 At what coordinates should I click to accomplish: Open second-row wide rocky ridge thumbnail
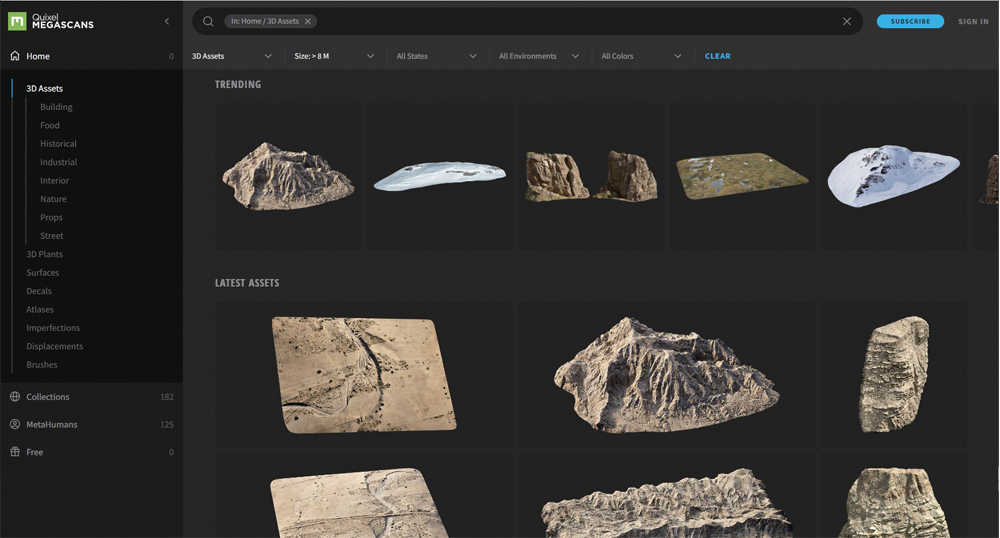(666, 495)
